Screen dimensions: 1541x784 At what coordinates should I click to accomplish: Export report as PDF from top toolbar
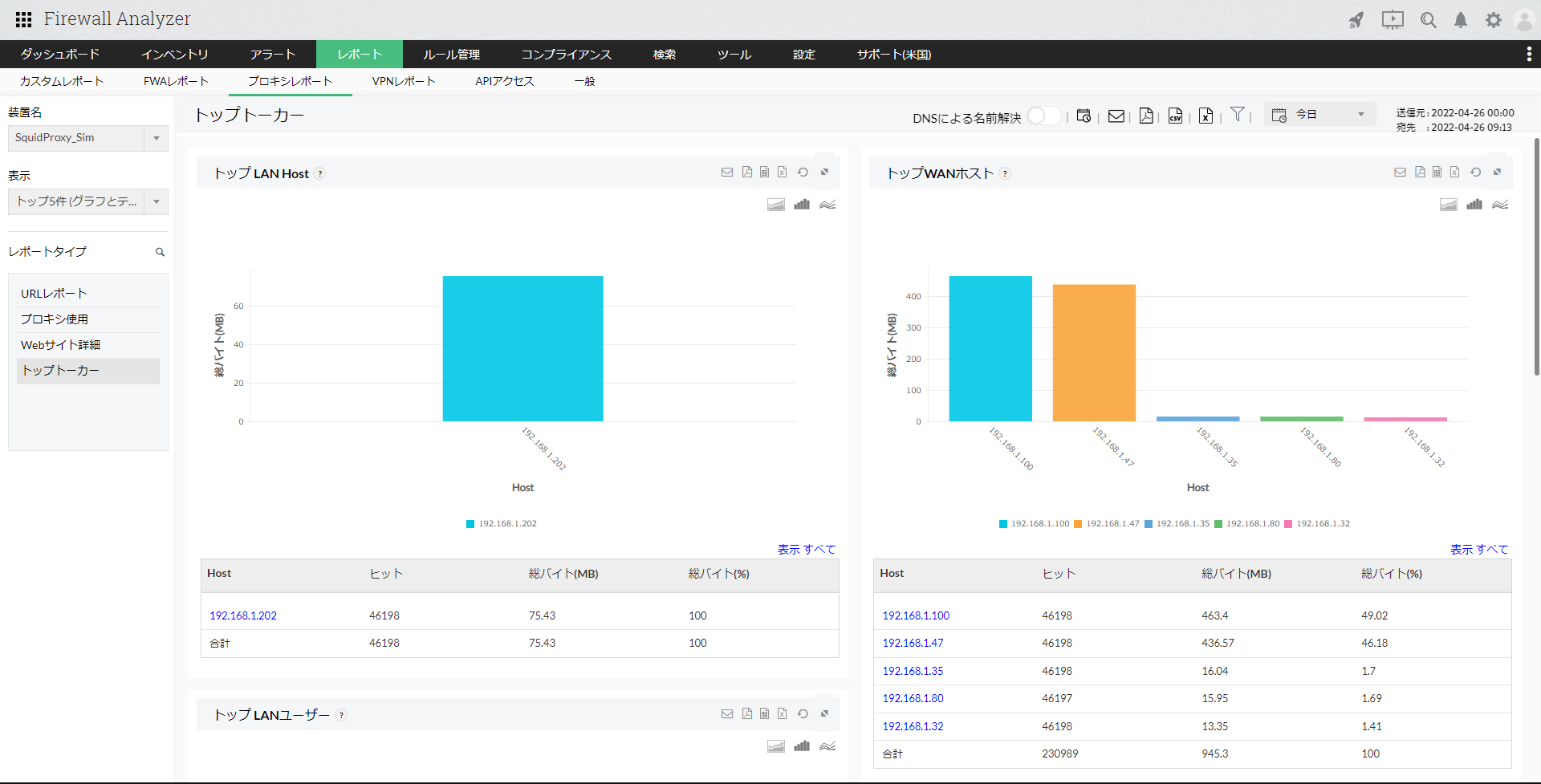(x=1146, y=116)
